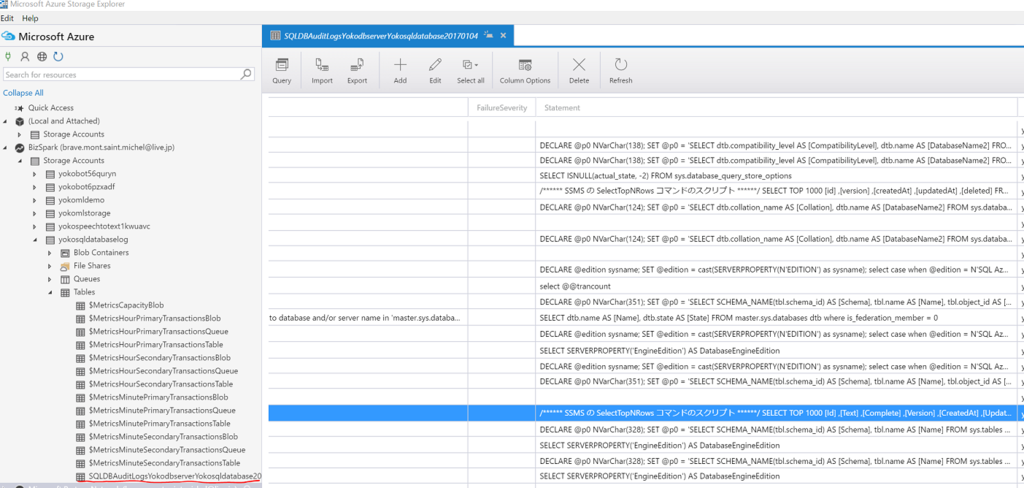Open account settings person icon

pyautogui.click(x=25, y=57)
